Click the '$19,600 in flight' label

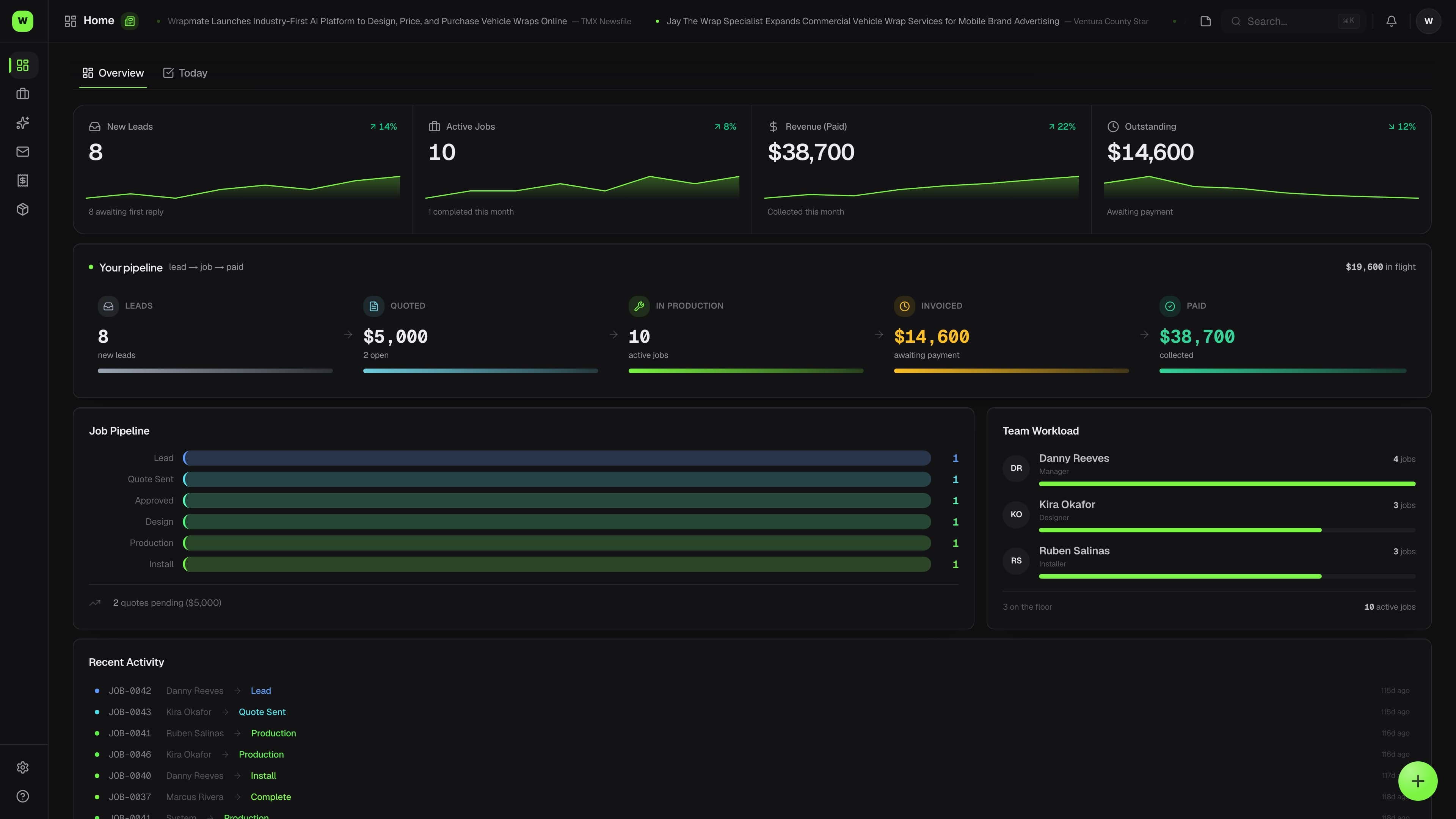pyautogui.click(x=1380, y=267)
